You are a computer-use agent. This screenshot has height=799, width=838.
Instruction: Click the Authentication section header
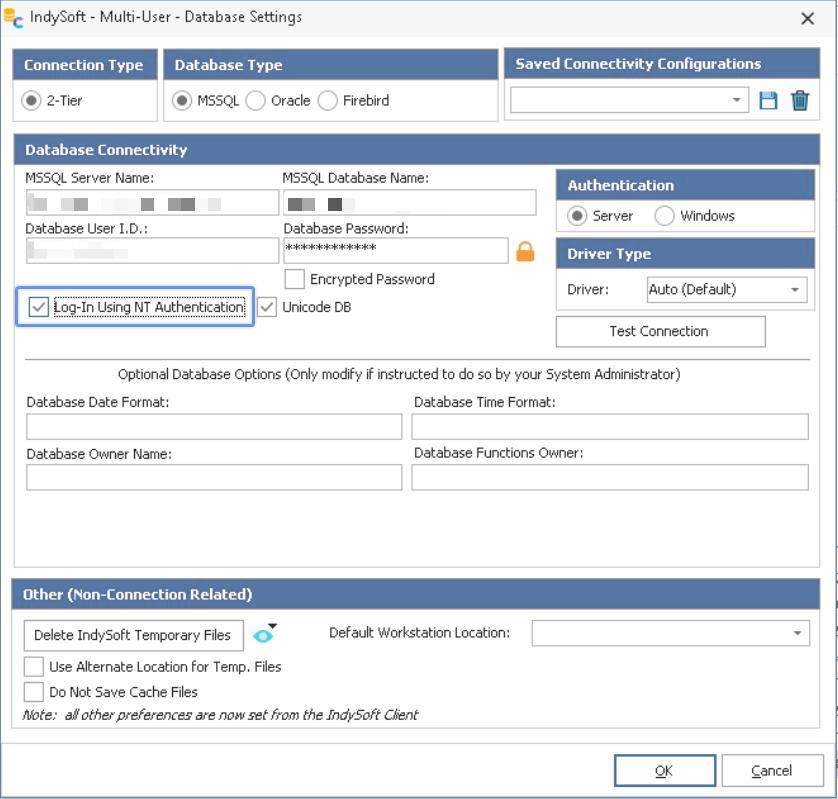click(x=685, y=185)
